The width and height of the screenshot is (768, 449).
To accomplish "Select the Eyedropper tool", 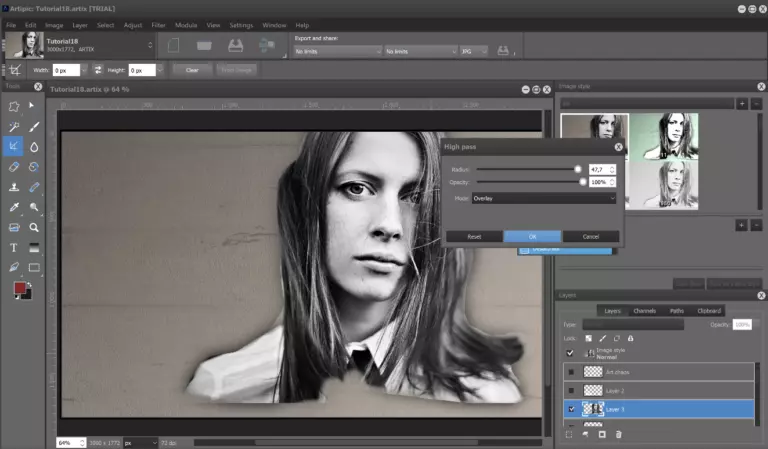I will 14,207.
